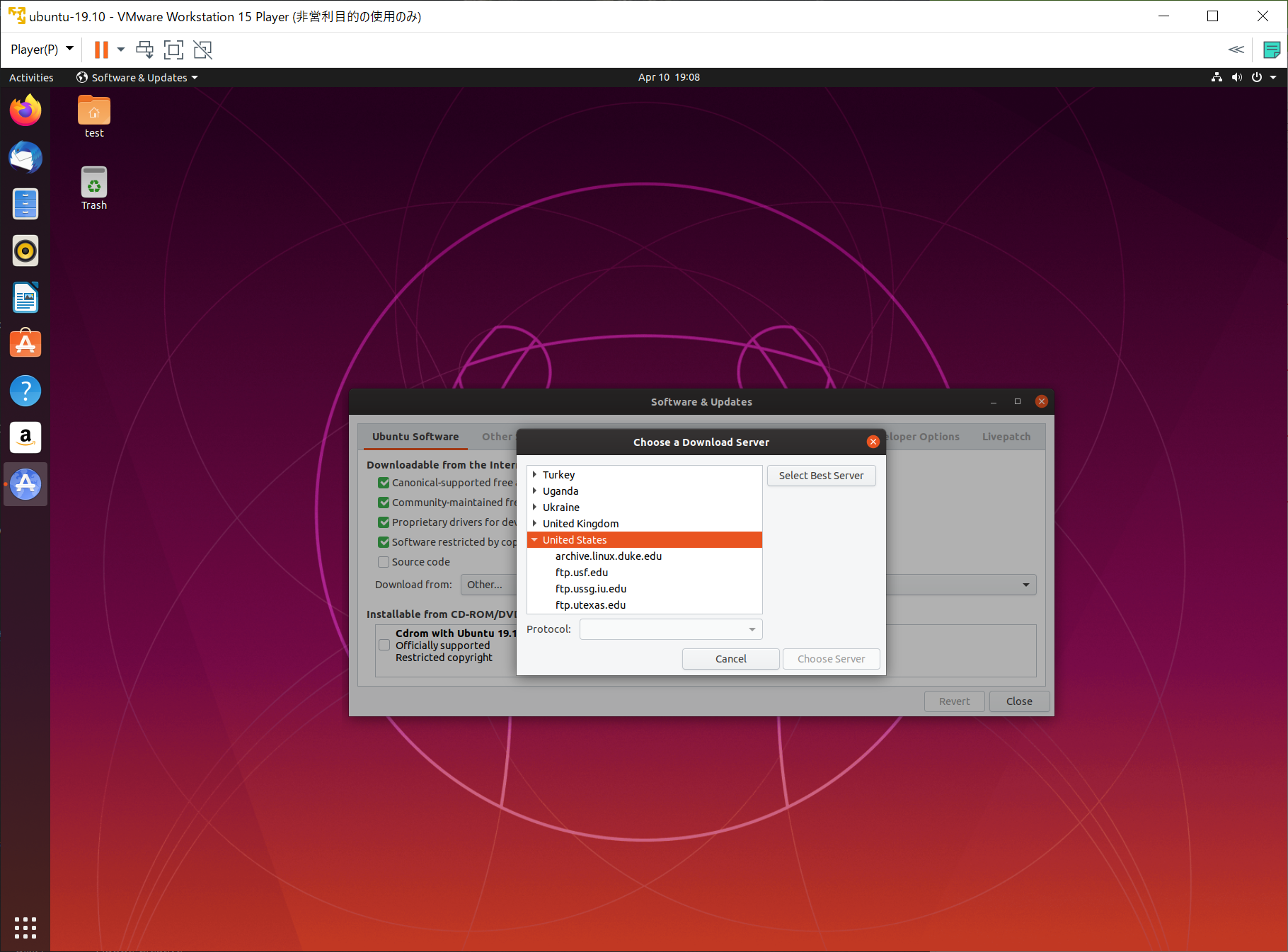This screenshot has width=1288, height=952.
Task: Pause the virtual machine in VMware toolbar
Action: [x=101, y=50]
